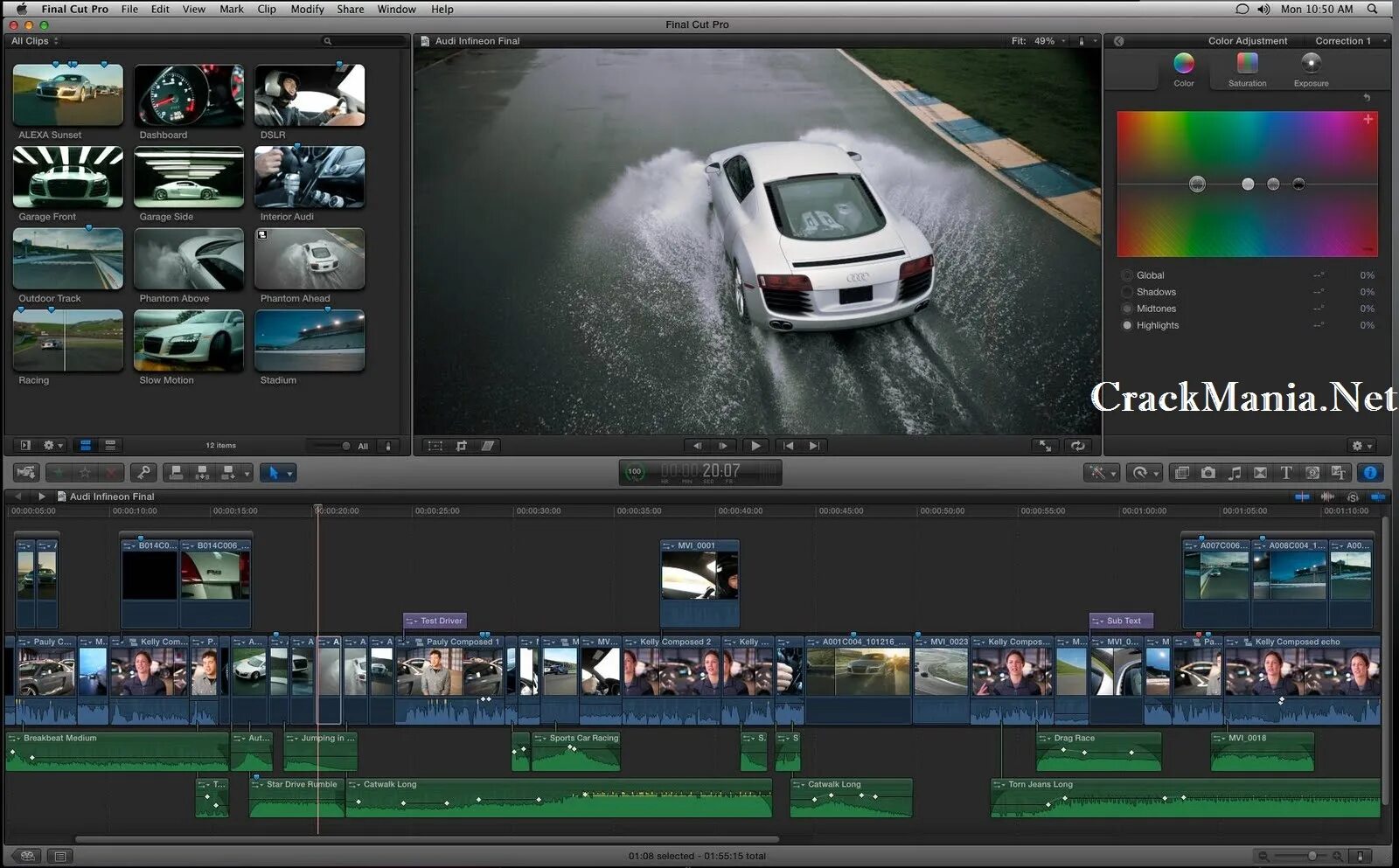This screenshot has height=868, width=1399.
Task: Open the Titles browser T icon
Action: pos(1286,473)
